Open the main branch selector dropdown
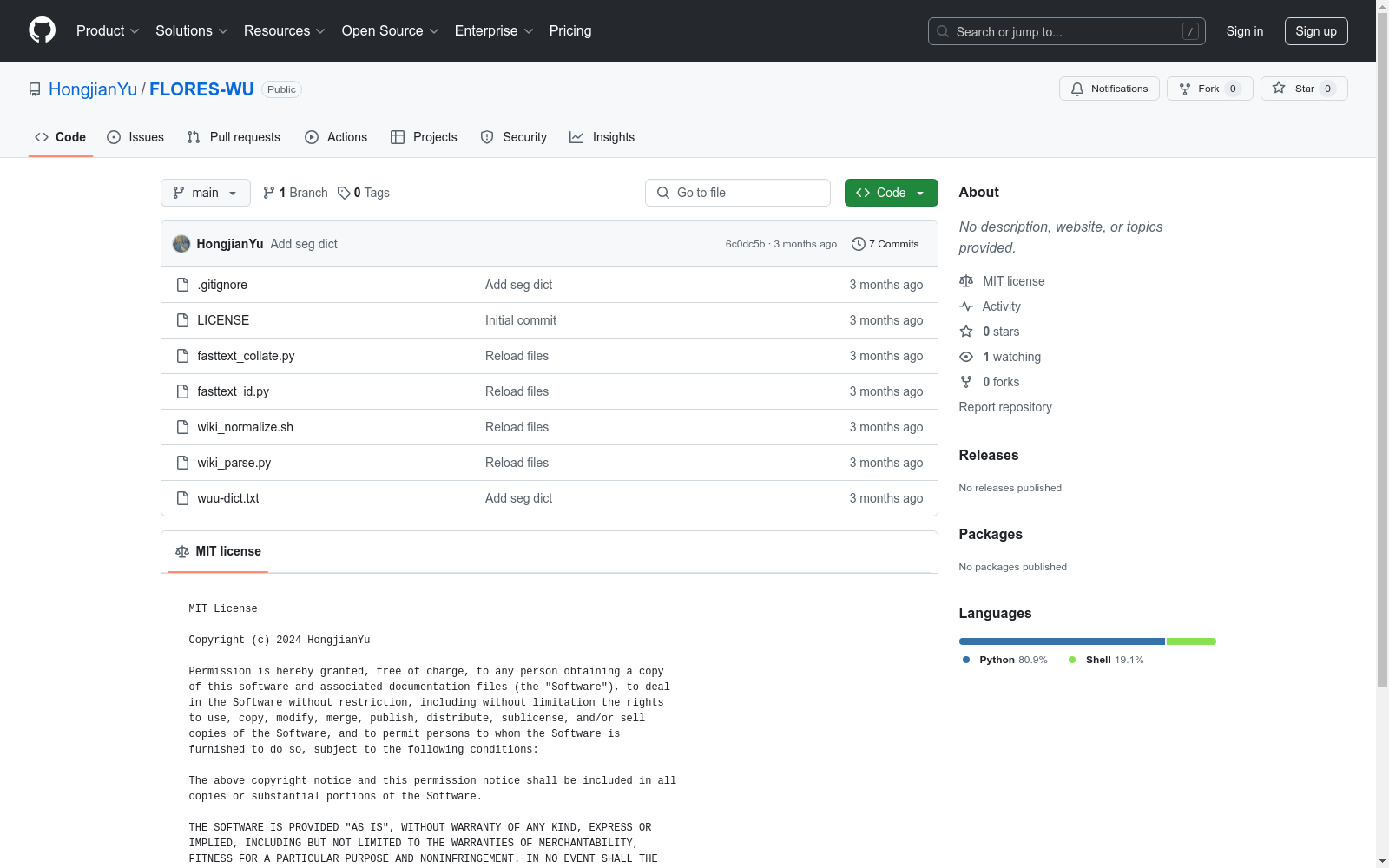 coord(206,193)
